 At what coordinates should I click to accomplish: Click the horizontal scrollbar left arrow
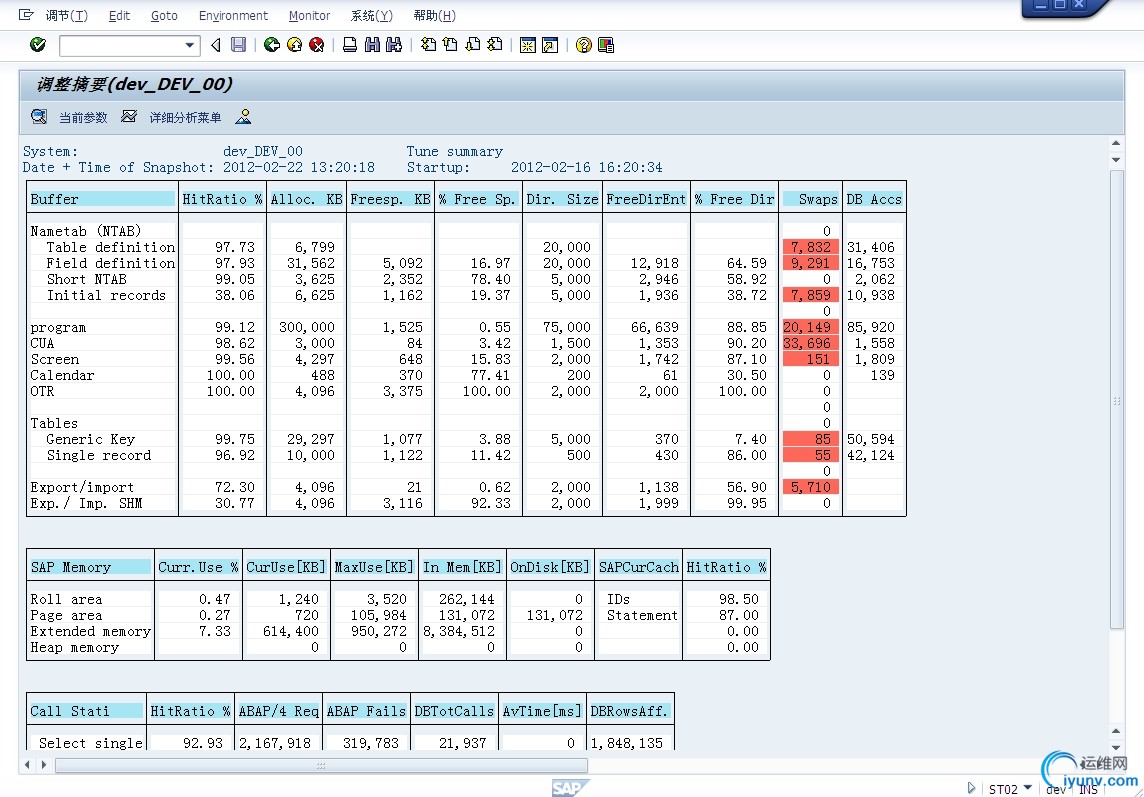click(x=28, y=765)
